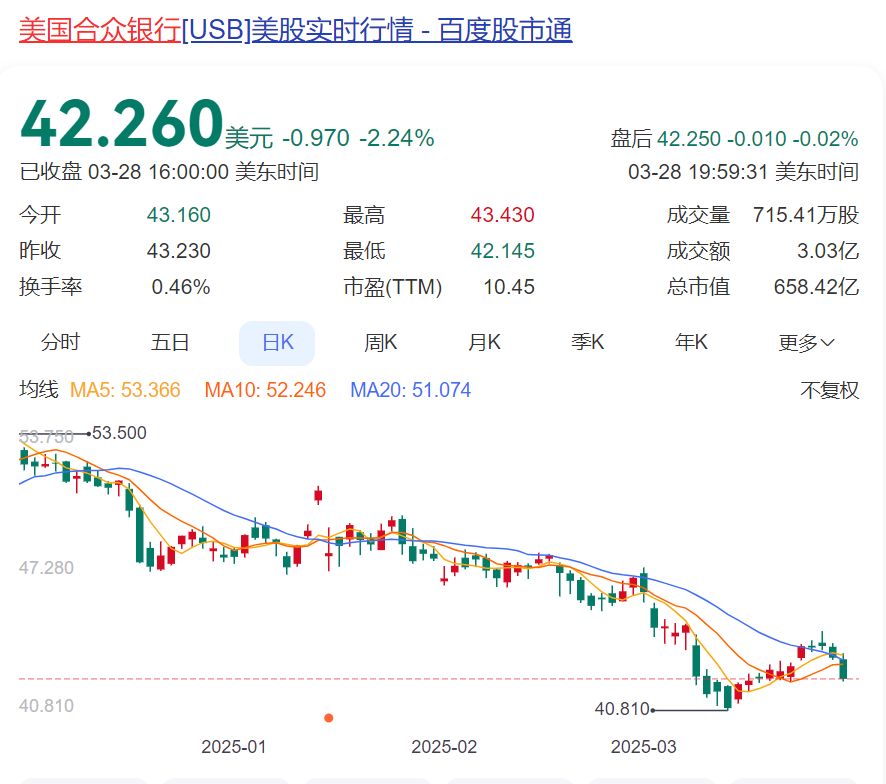Image resolution: width=886 pixels, height=784 pixels.
Task: Switch to the 五日 chart tab
Action: point(170,343)
